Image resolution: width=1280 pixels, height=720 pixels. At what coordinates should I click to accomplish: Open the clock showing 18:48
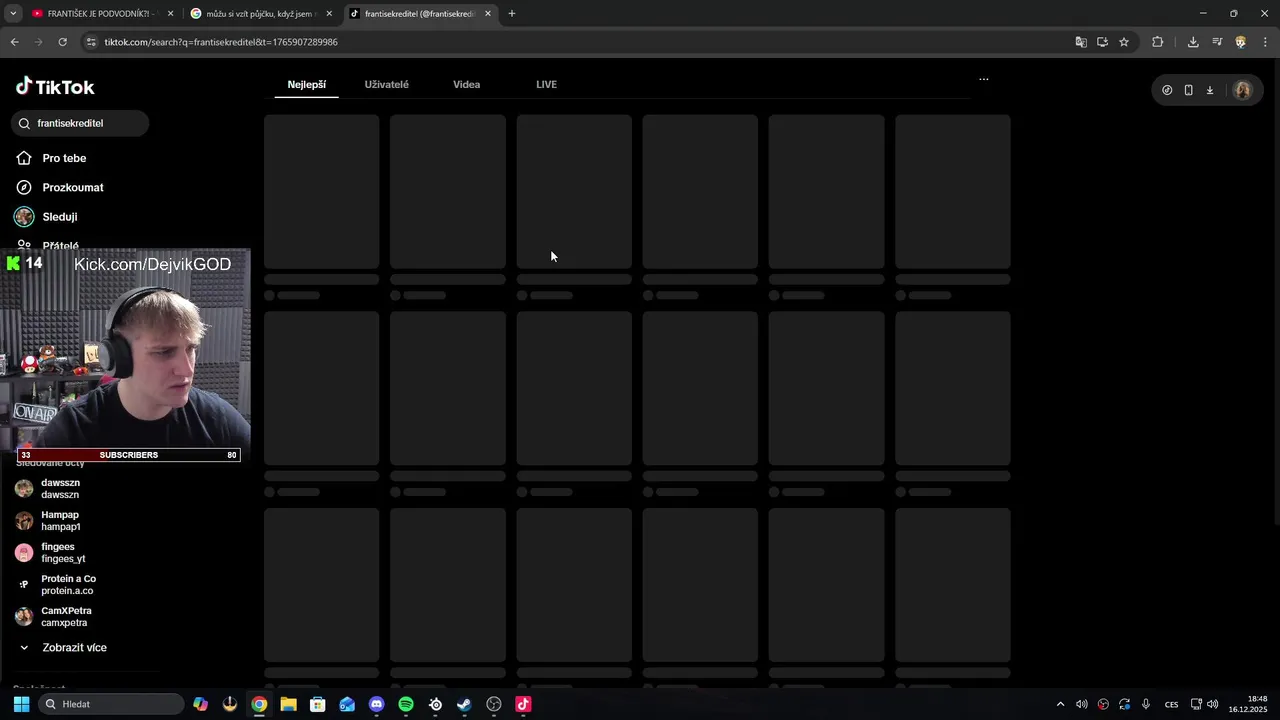(x=1248, y=704)
